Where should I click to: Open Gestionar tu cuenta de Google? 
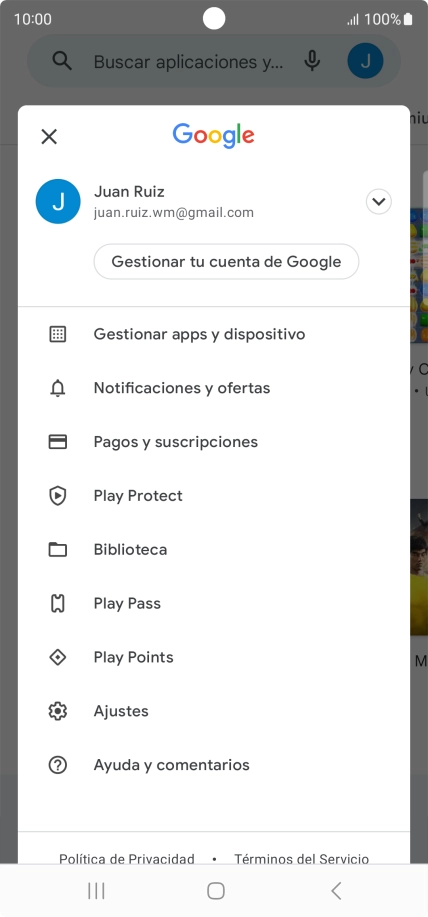226,261
